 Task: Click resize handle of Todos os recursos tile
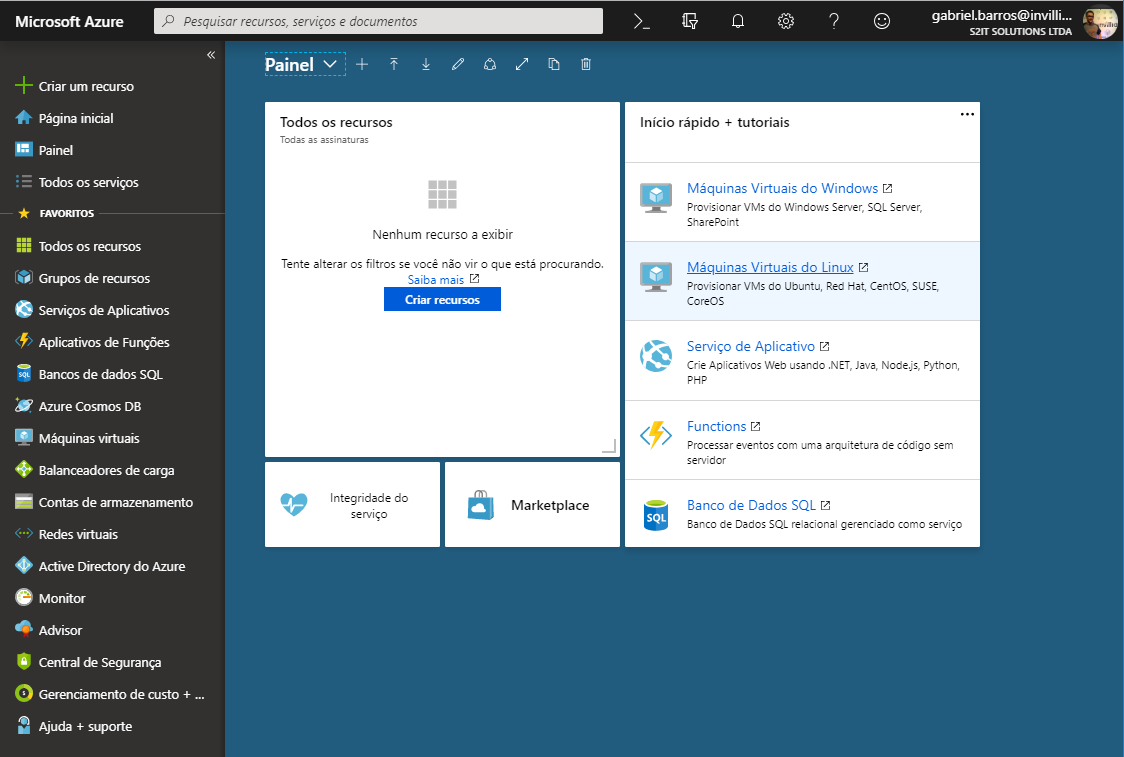609,446
